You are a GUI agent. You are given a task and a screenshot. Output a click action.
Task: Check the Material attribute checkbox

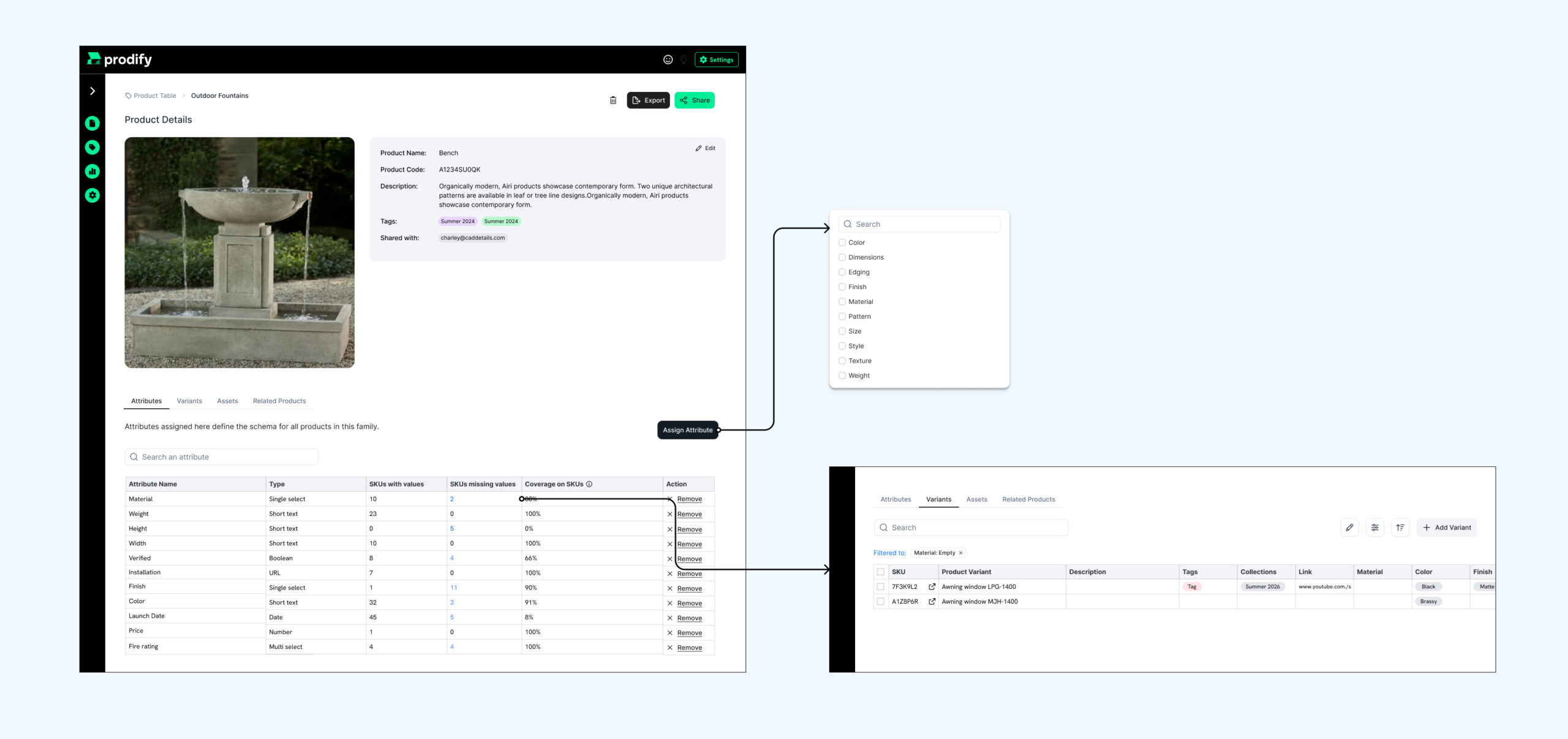[x=842, y=301]
